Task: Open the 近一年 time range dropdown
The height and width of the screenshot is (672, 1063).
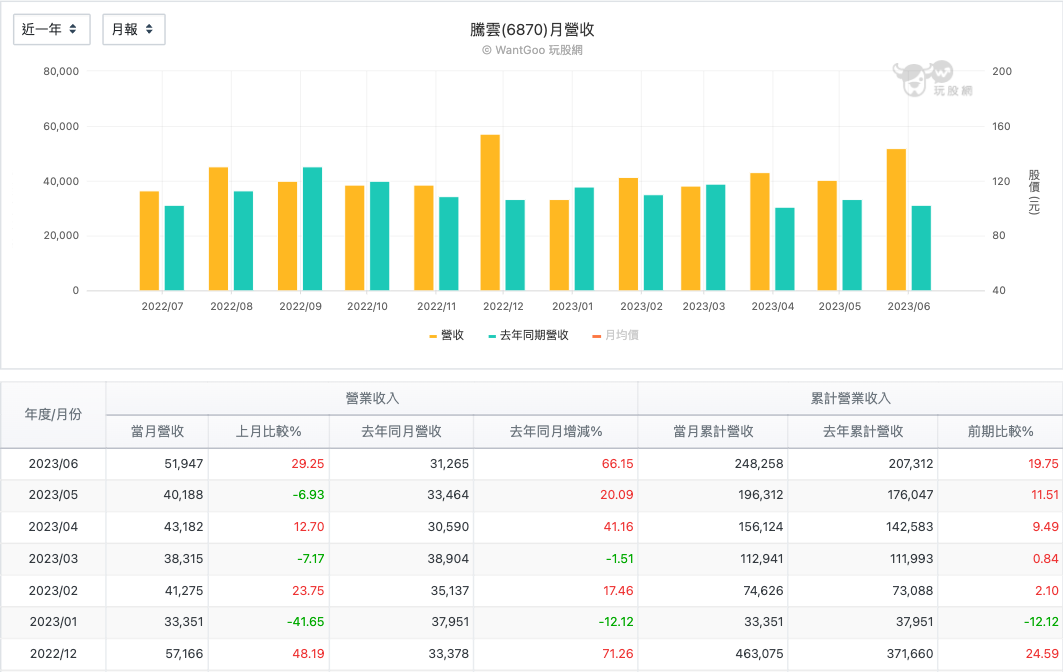Action: 52,29
